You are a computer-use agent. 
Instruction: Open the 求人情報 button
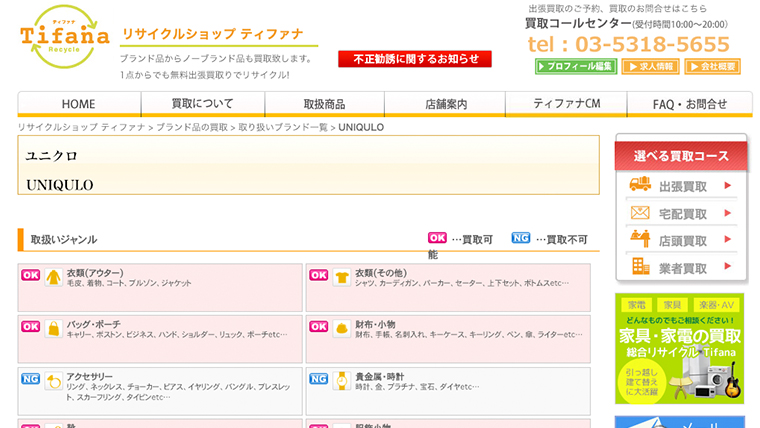click(650, 66)
